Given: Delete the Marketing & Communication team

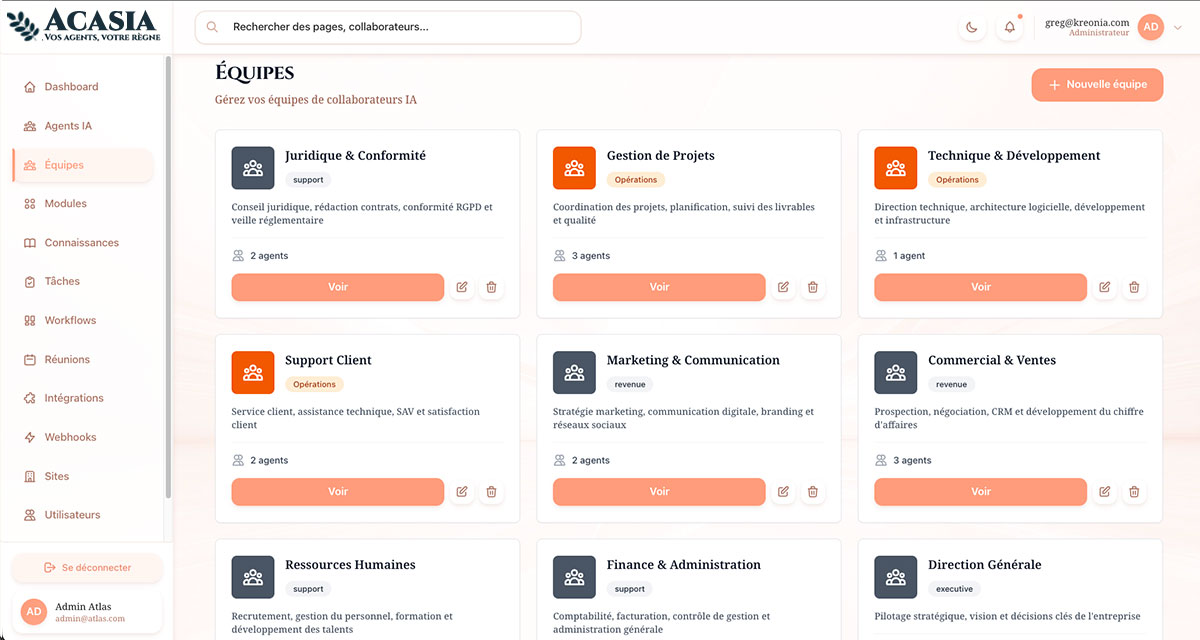Looking at the screenshot, I should (x=813, y=492).
